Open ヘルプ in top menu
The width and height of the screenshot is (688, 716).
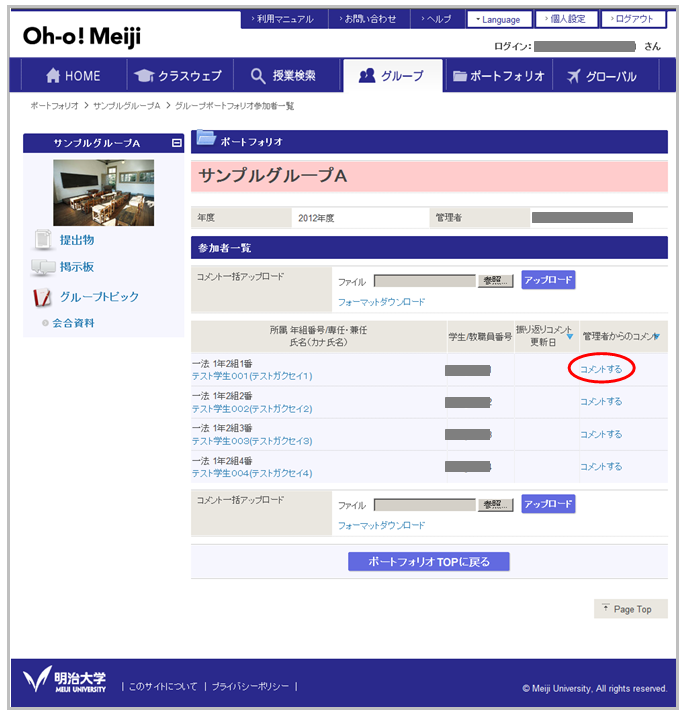(437, 19)
